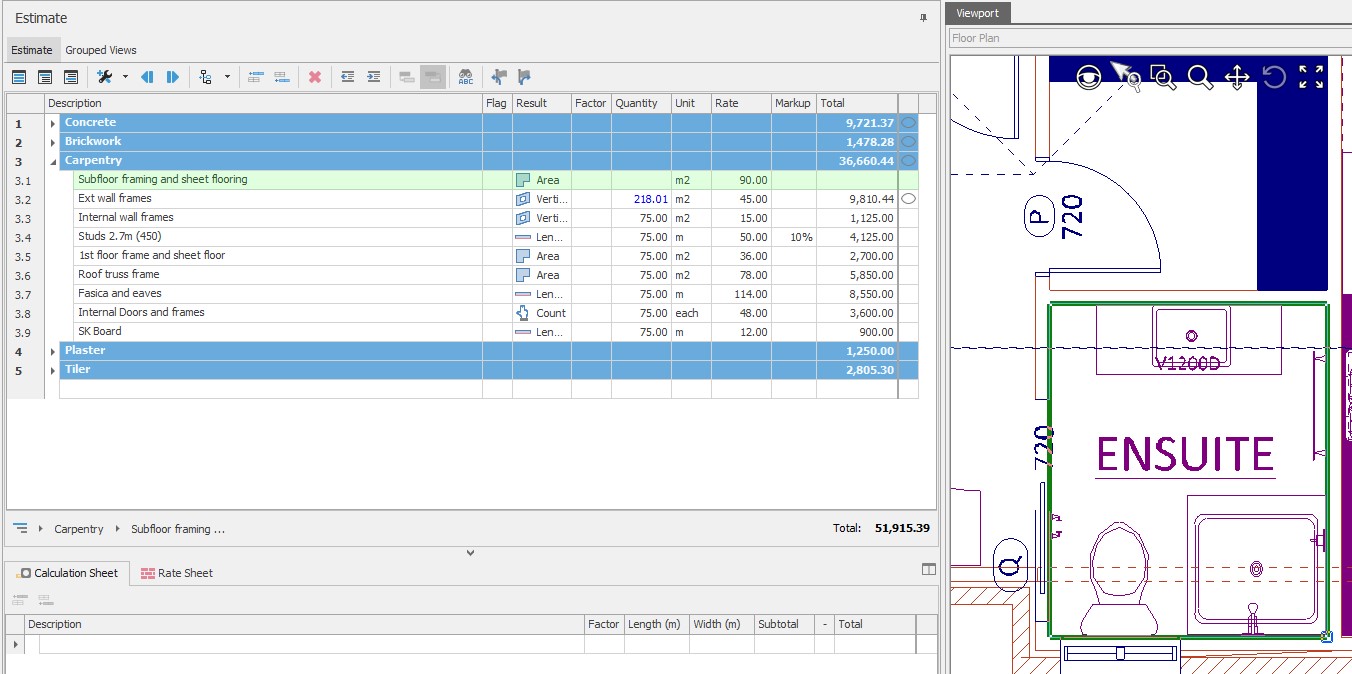Expand the Concrete section
The image size is (1352, 674).
tap(53, 123)
